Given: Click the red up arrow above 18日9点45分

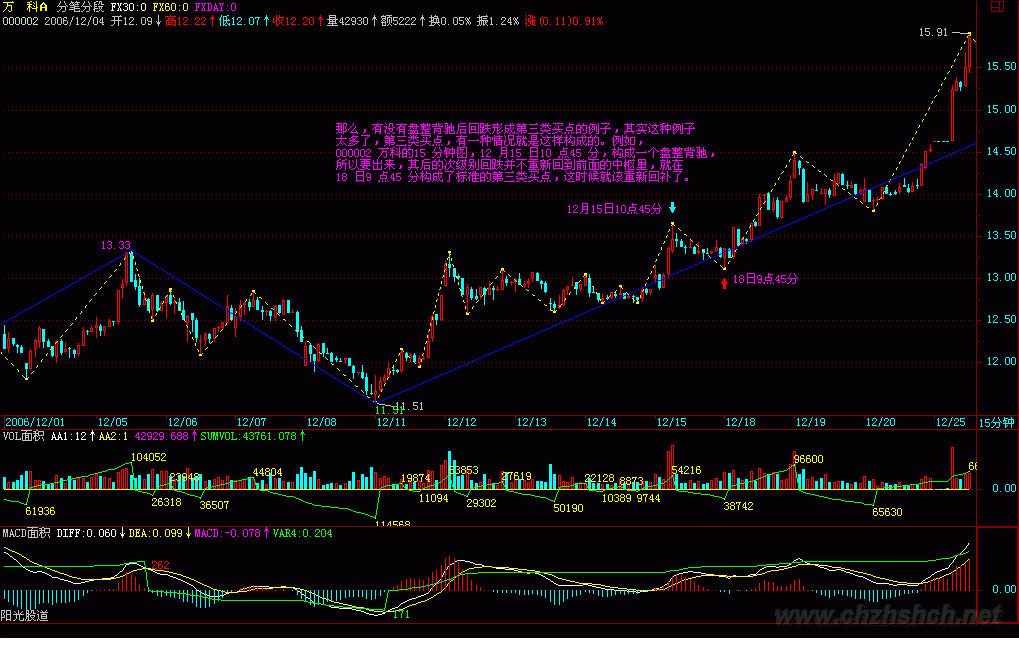Looking at the screenshot, I should point(724,282).
